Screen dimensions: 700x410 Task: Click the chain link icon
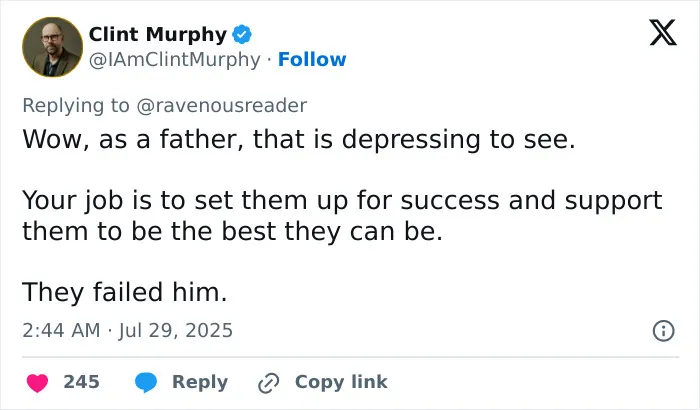(x=269, y=383)
